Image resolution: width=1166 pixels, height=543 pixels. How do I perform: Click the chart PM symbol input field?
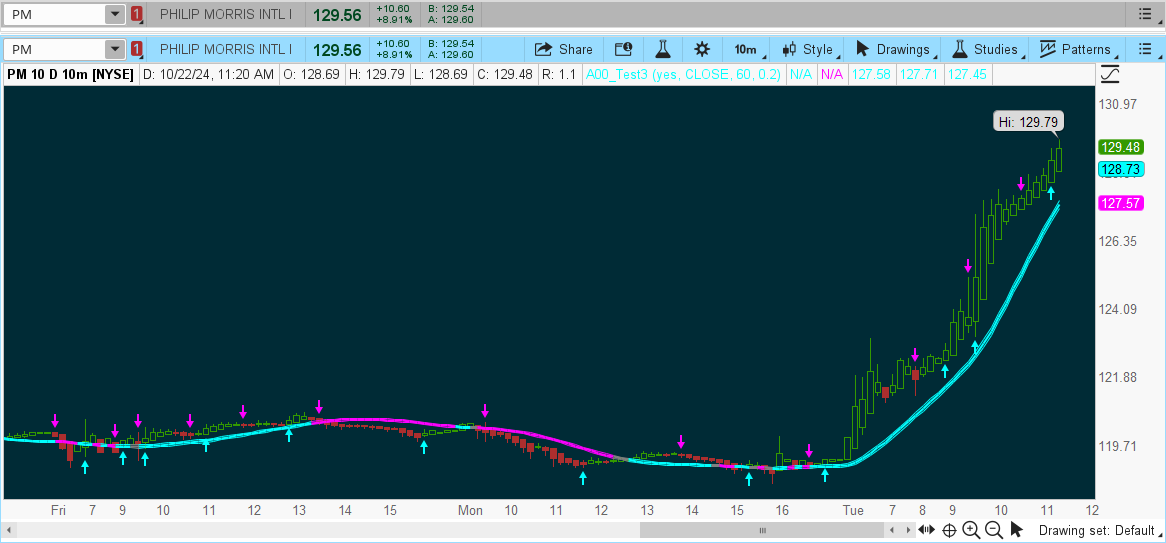click(54, 49)
